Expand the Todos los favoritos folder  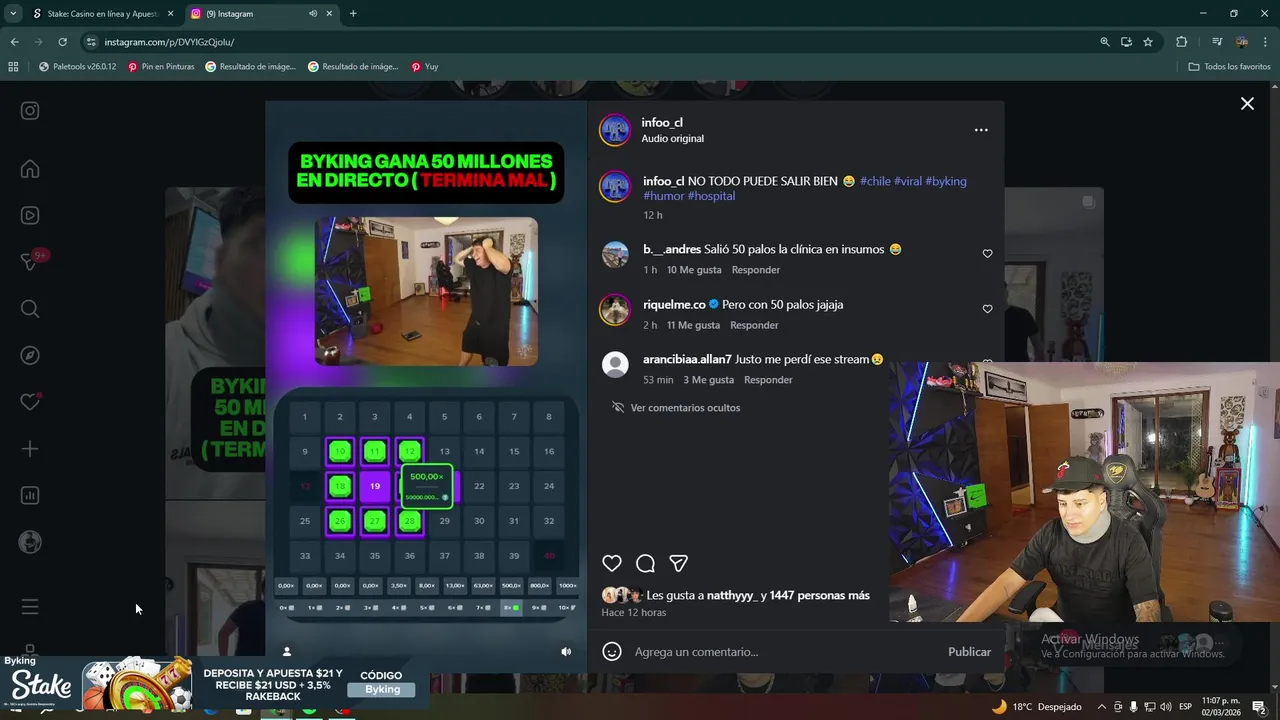(1229, 67)
